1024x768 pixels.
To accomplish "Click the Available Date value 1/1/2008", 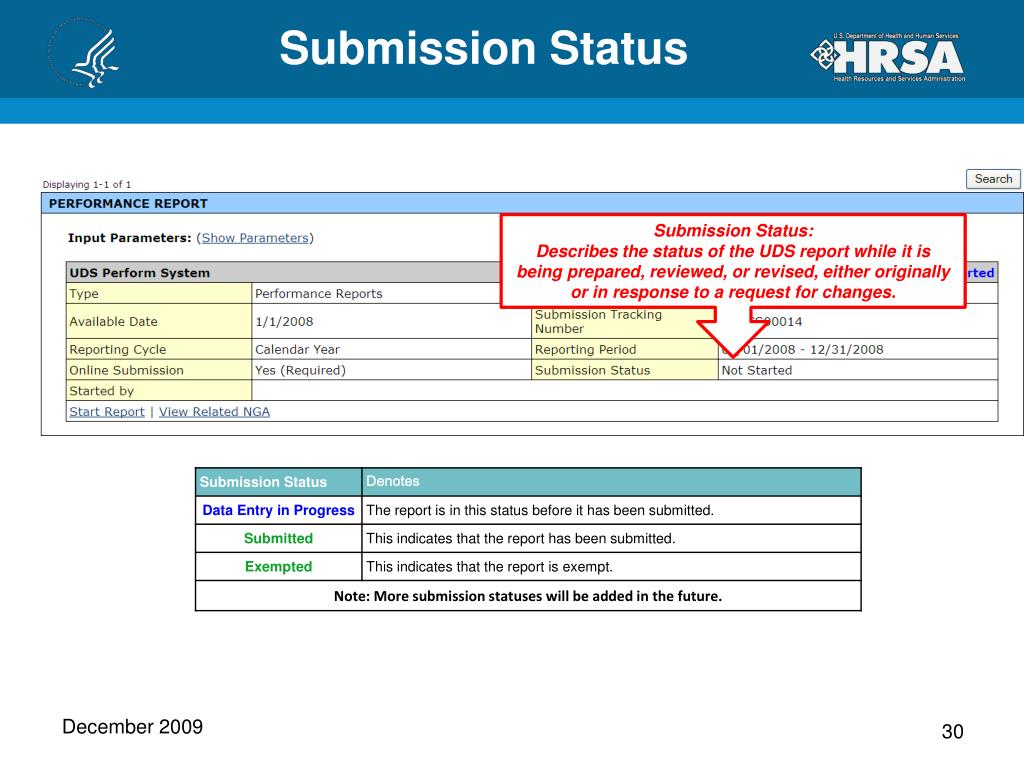I will click(284, 321).
